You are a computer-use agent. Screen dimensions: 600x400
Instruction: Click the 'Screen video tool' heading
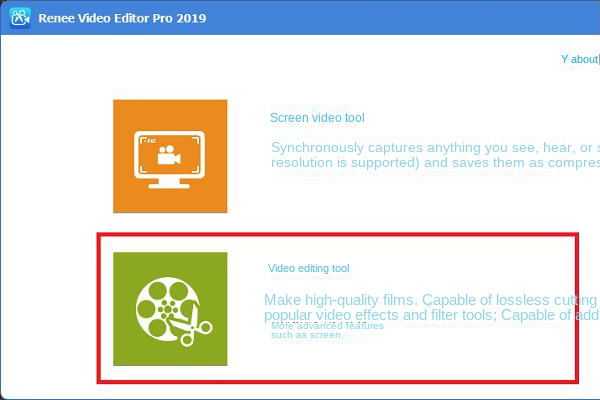click(x=317, y=118)
